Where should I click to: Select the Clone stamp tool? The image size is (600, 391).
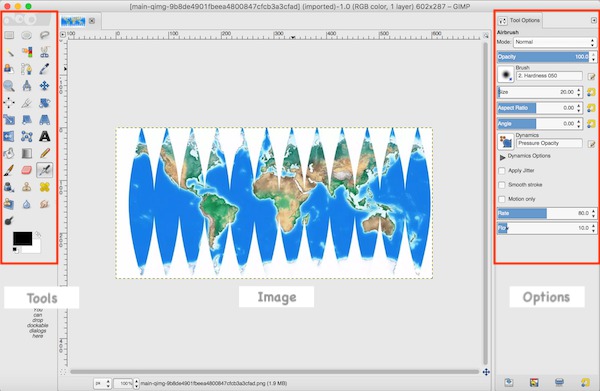[x=26, y=187]
